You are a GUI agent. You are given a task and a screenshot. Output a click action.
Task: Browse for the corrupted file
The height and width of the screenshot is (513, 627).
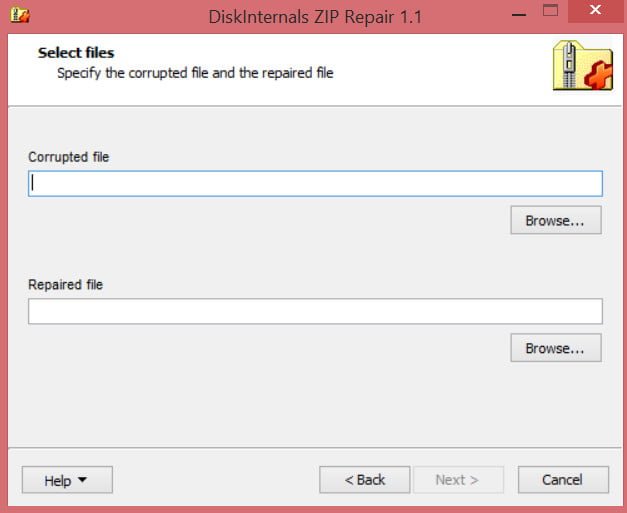(x=556, y=220)
